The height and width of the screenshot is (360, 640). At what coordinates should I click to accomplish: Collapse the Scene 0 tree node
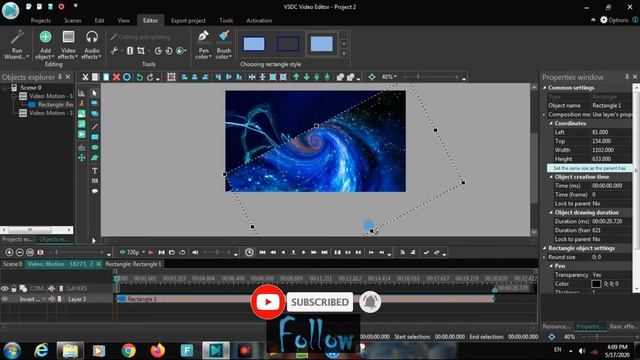5,88
